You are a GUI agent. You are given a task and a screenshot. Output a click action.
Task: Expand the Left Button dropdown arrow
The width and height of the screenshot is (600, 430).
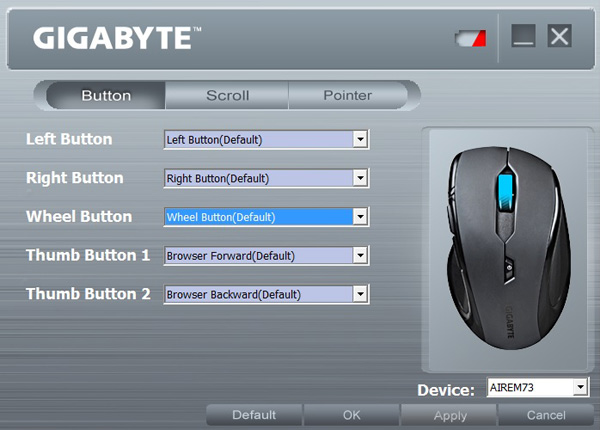(x=360, y=139)
